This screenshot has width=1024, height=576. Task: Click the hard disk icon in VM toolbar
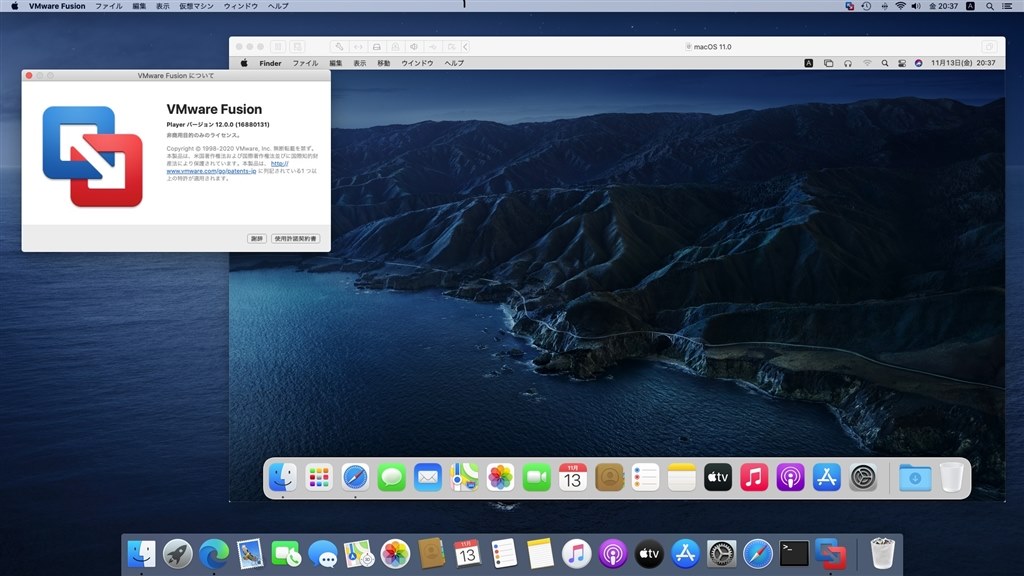[x=376, y=46]
